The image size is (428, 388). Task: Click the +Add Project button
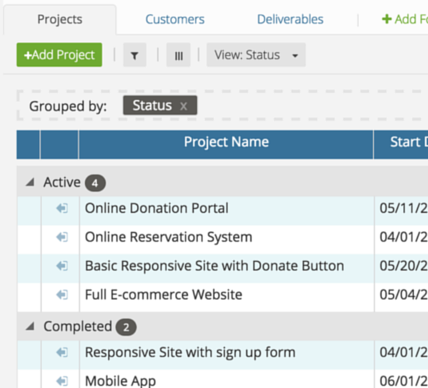59,55
